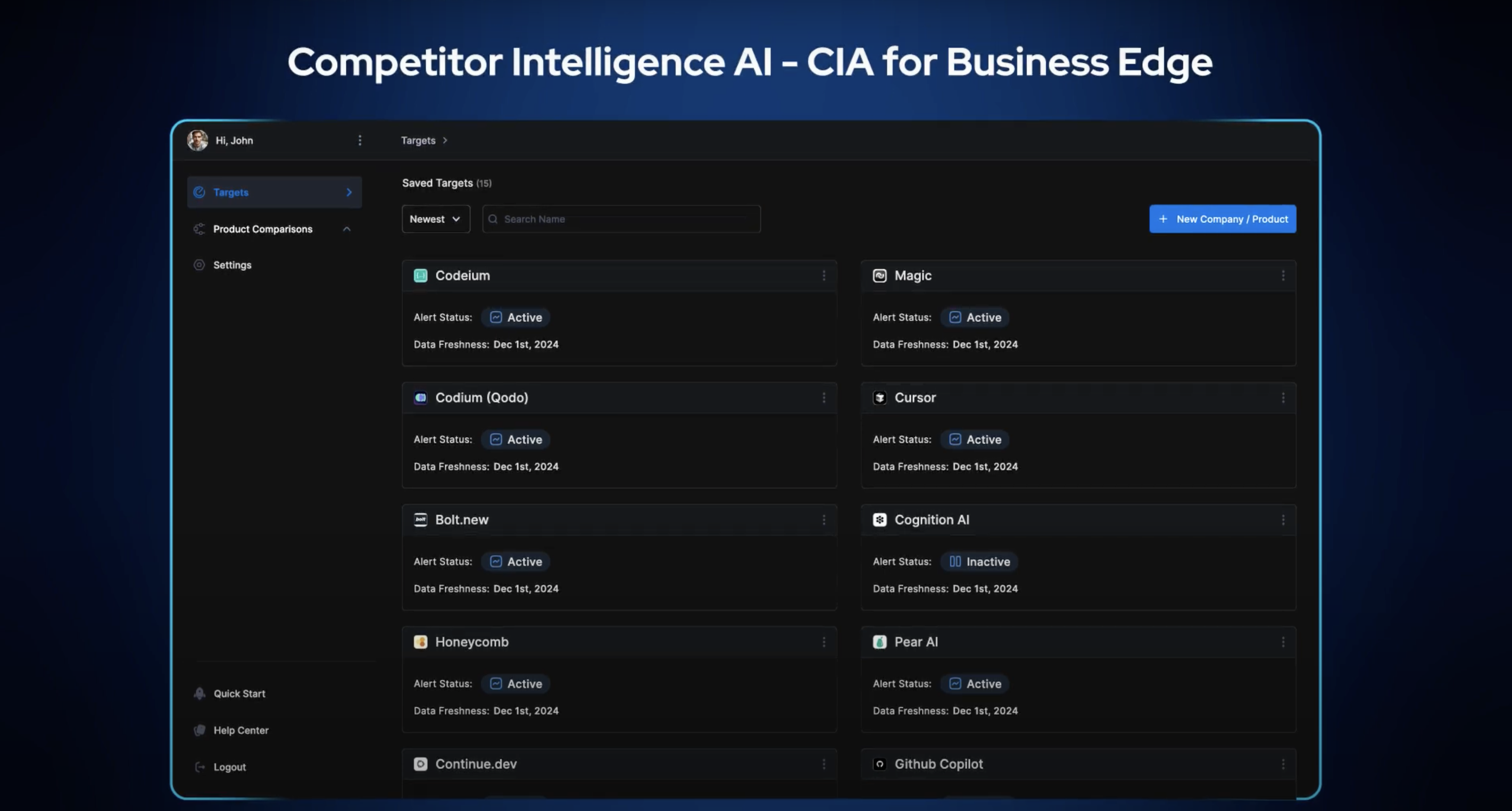The image size is (1512, 811).
Task: Click John's profile avatar
Action: click(x=198, y=140)
